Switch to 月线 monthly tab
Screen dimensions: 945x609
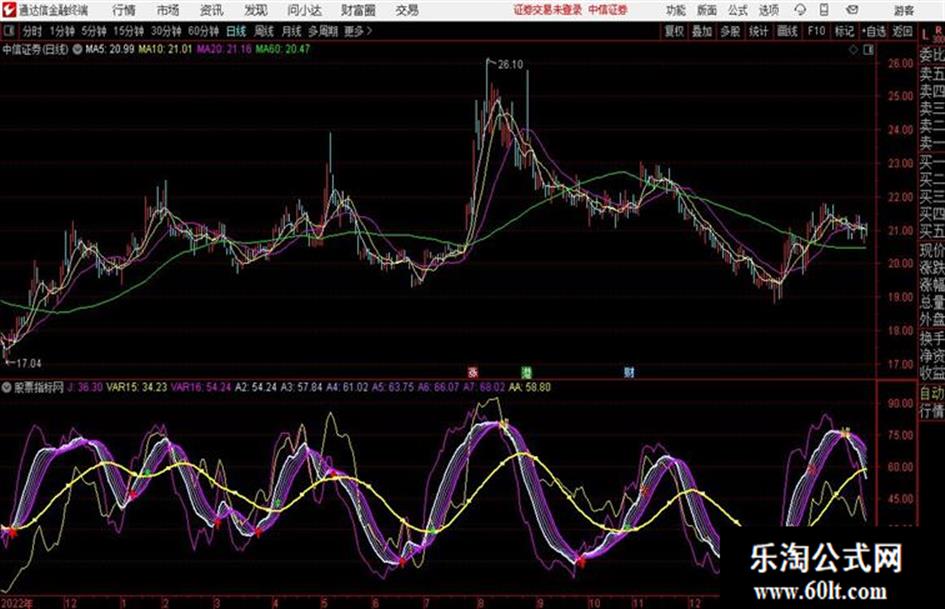291,31
